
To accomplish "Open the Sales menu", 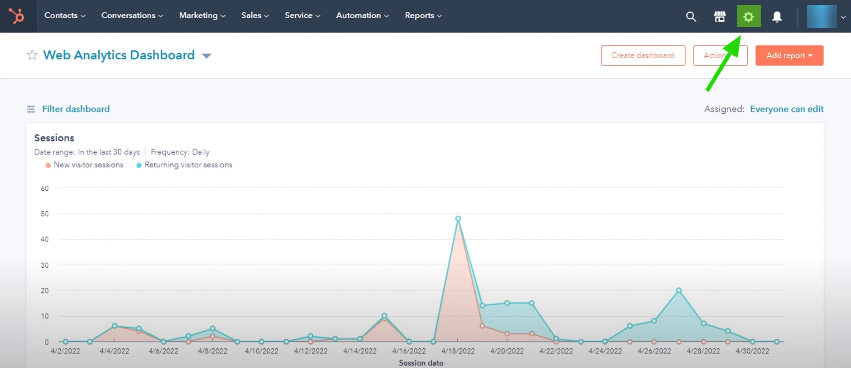I will (255, 16).
